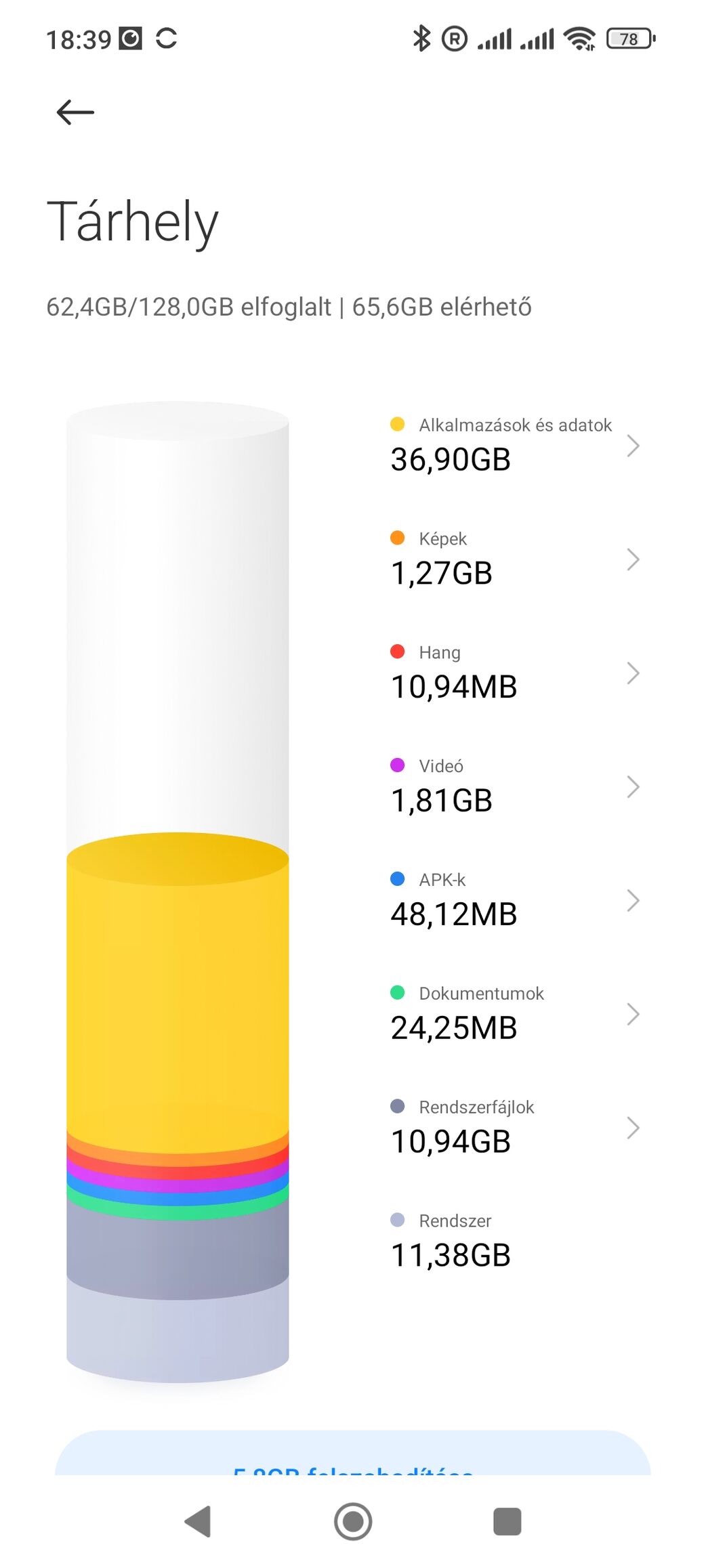Expand the Videó chevron arrow
This screenshot has height=1568, width=706.
633,787
